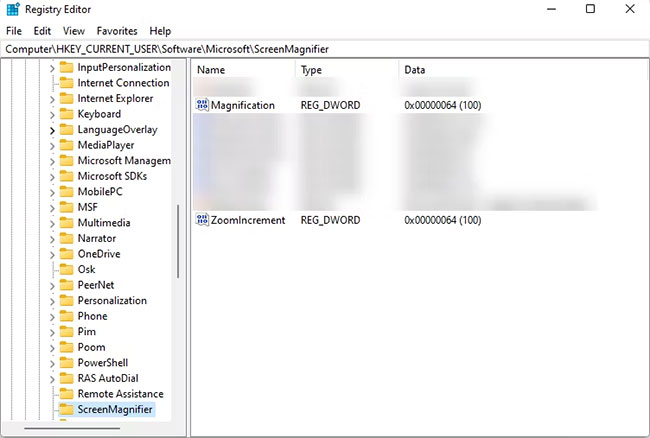Click the MediaPlayer folder icon
Image resolution: width=650 pixels, height=438 pixels.
[66, 145]
